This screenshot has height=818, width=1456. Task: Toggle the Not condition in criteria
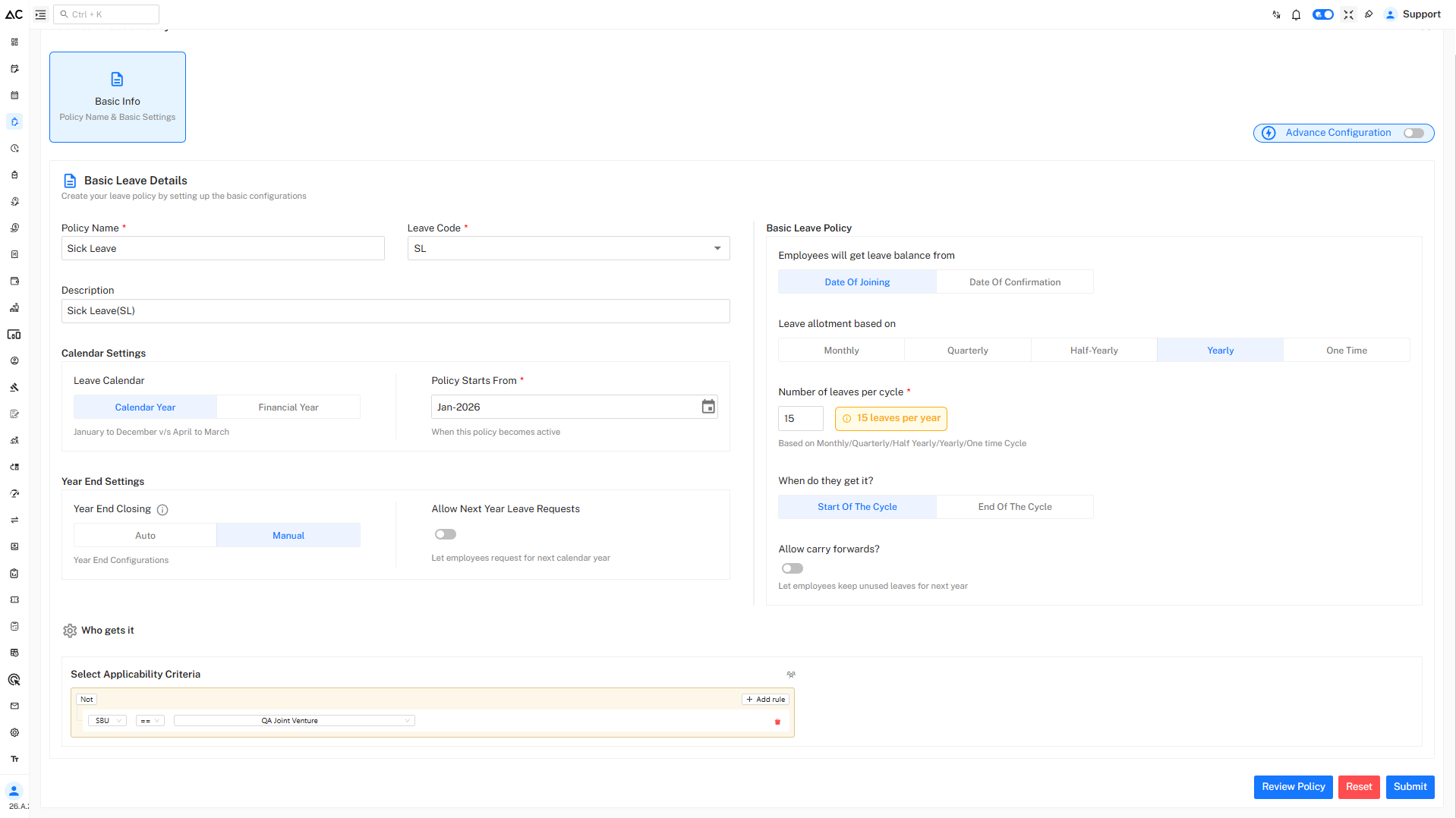pos(87,700)
